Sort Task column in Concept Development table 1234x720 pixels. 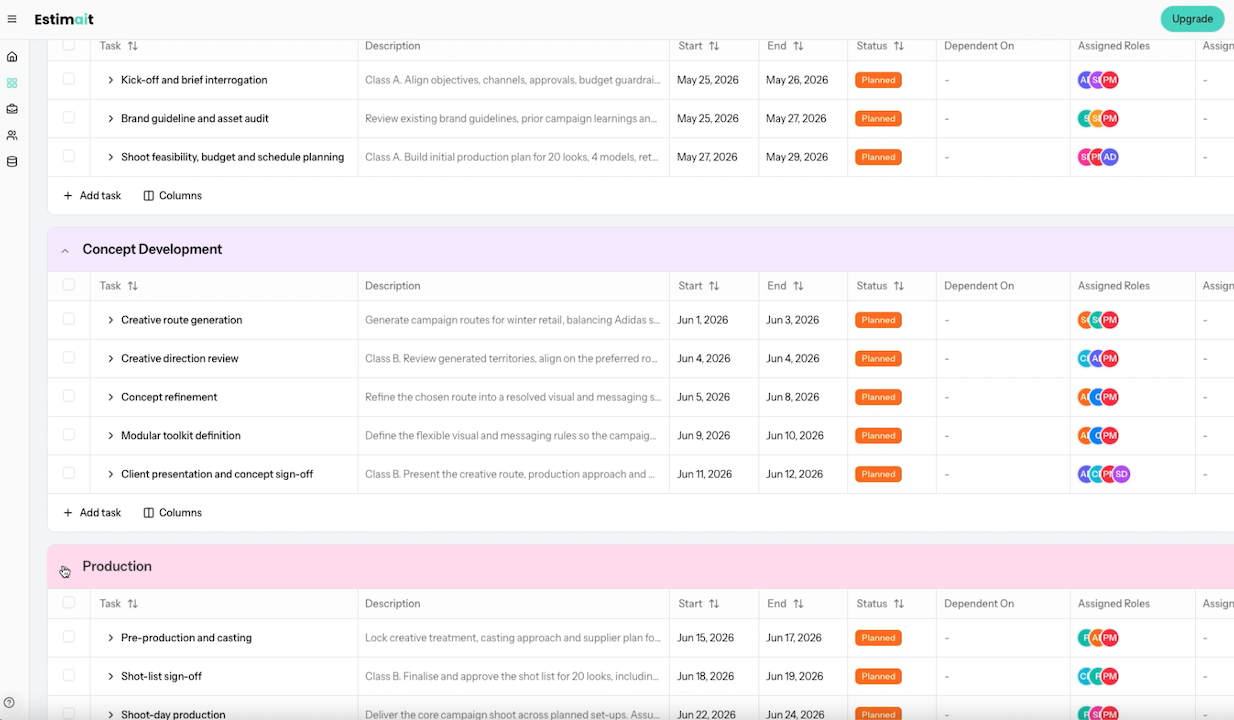133,286
